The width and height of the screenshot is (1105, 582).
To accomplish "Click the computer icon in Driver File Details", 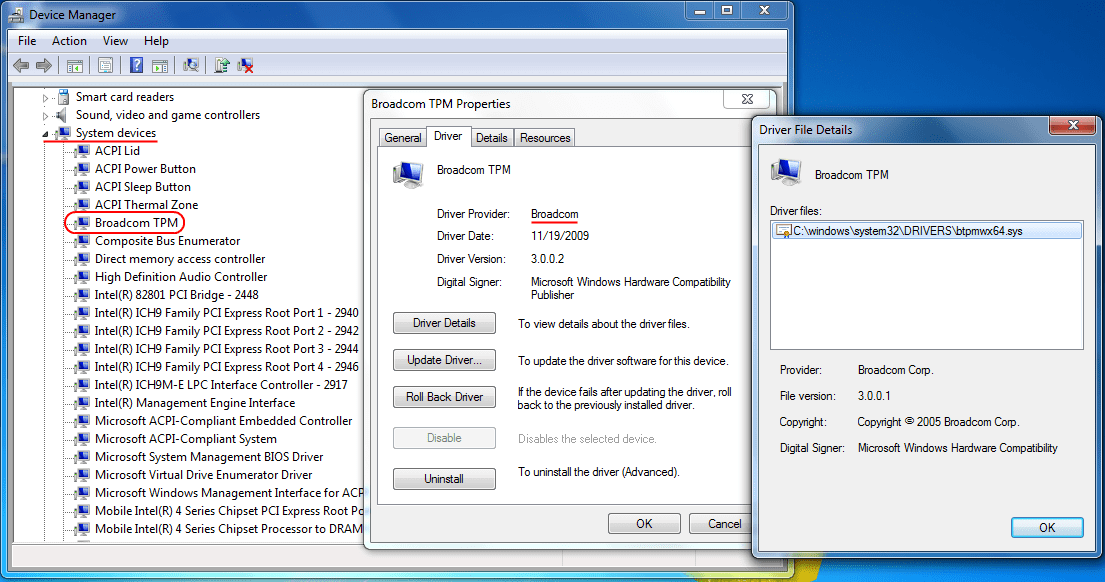I will (x=786, y=173).
